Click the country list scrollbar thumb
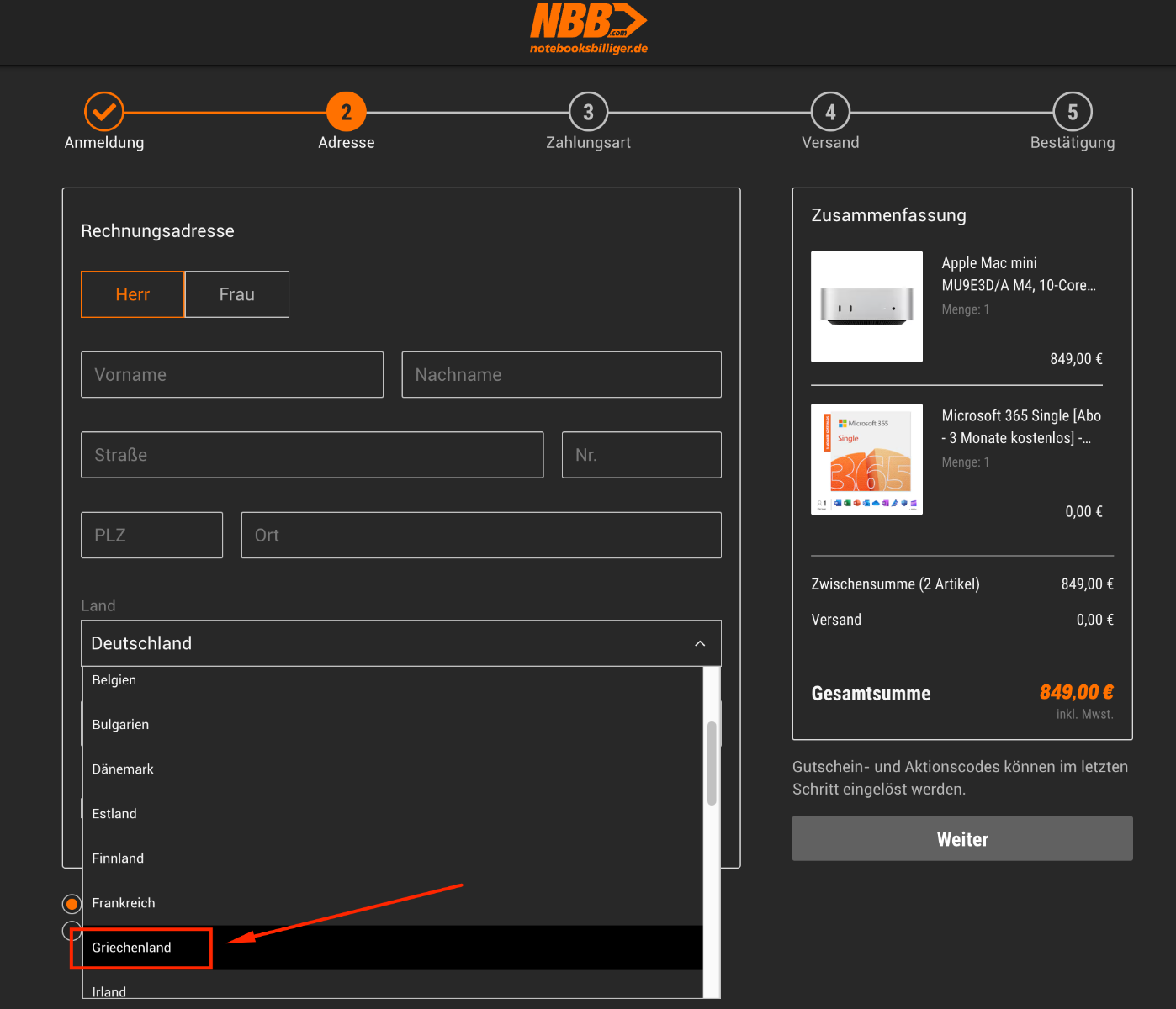The image size is (1176, 1009). (712, 763)
